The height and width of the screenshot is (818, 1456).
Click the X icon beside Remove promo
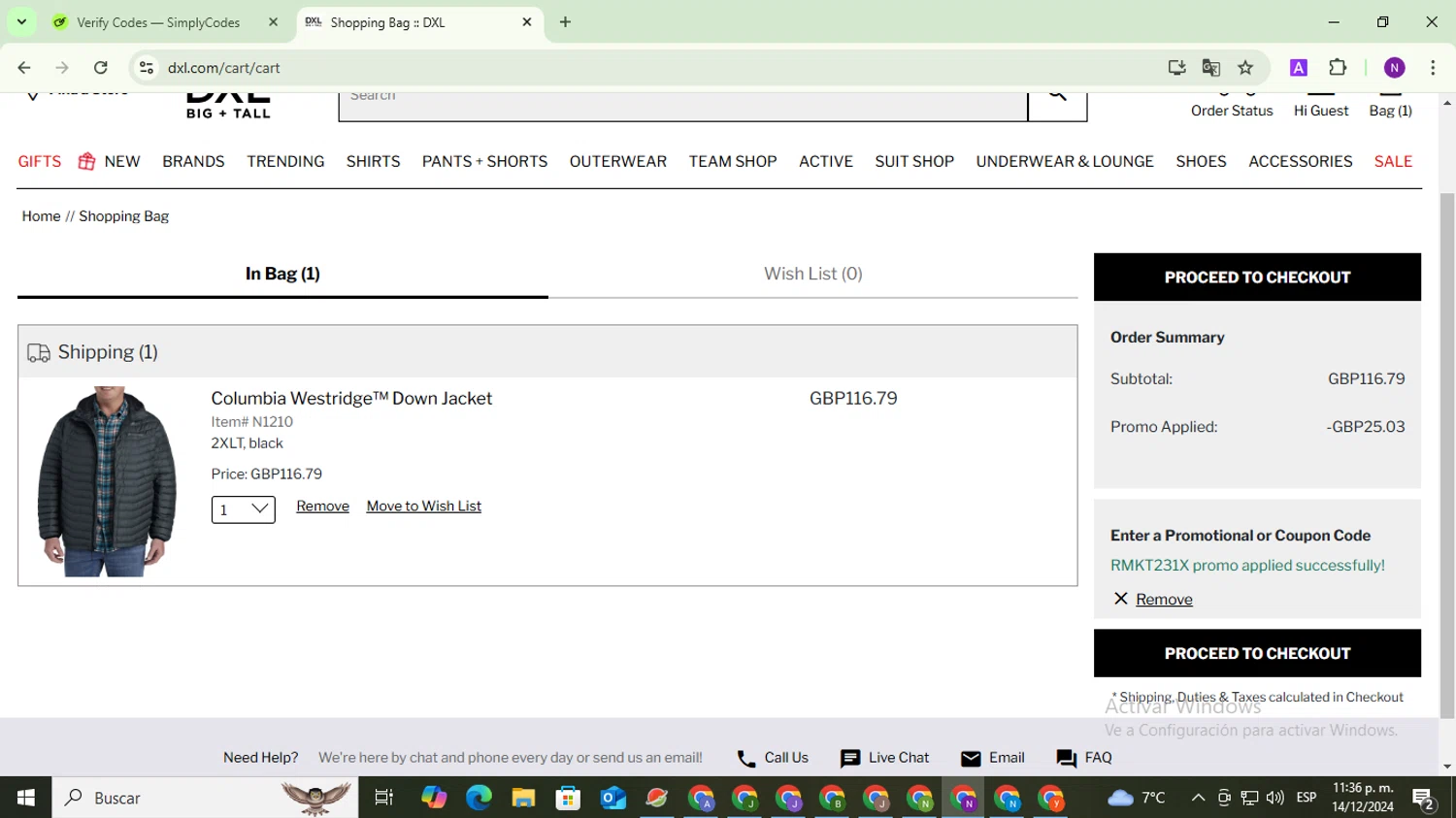coord(1121,599)
